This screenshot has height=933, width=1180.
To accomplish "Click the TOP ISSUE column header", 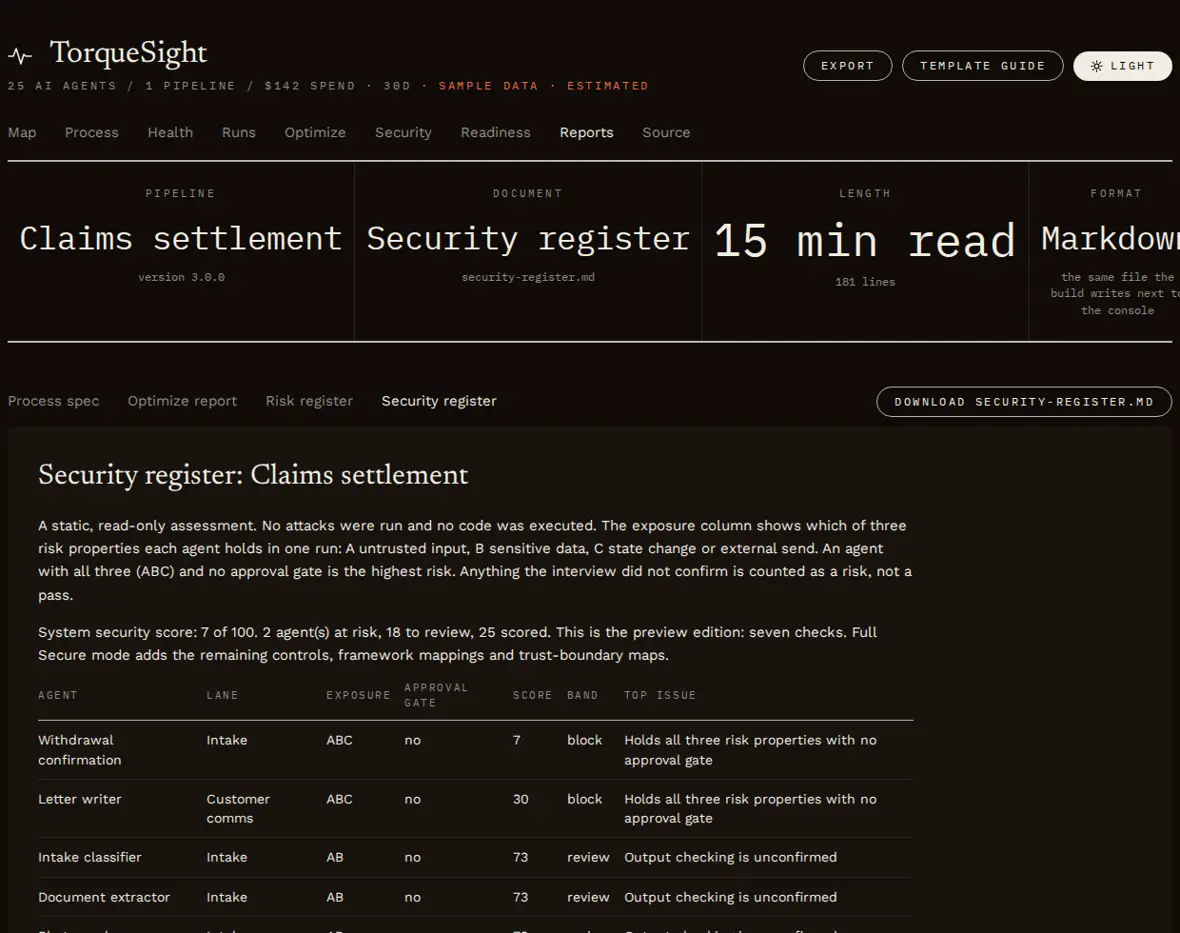I will (x=660, y=695).
